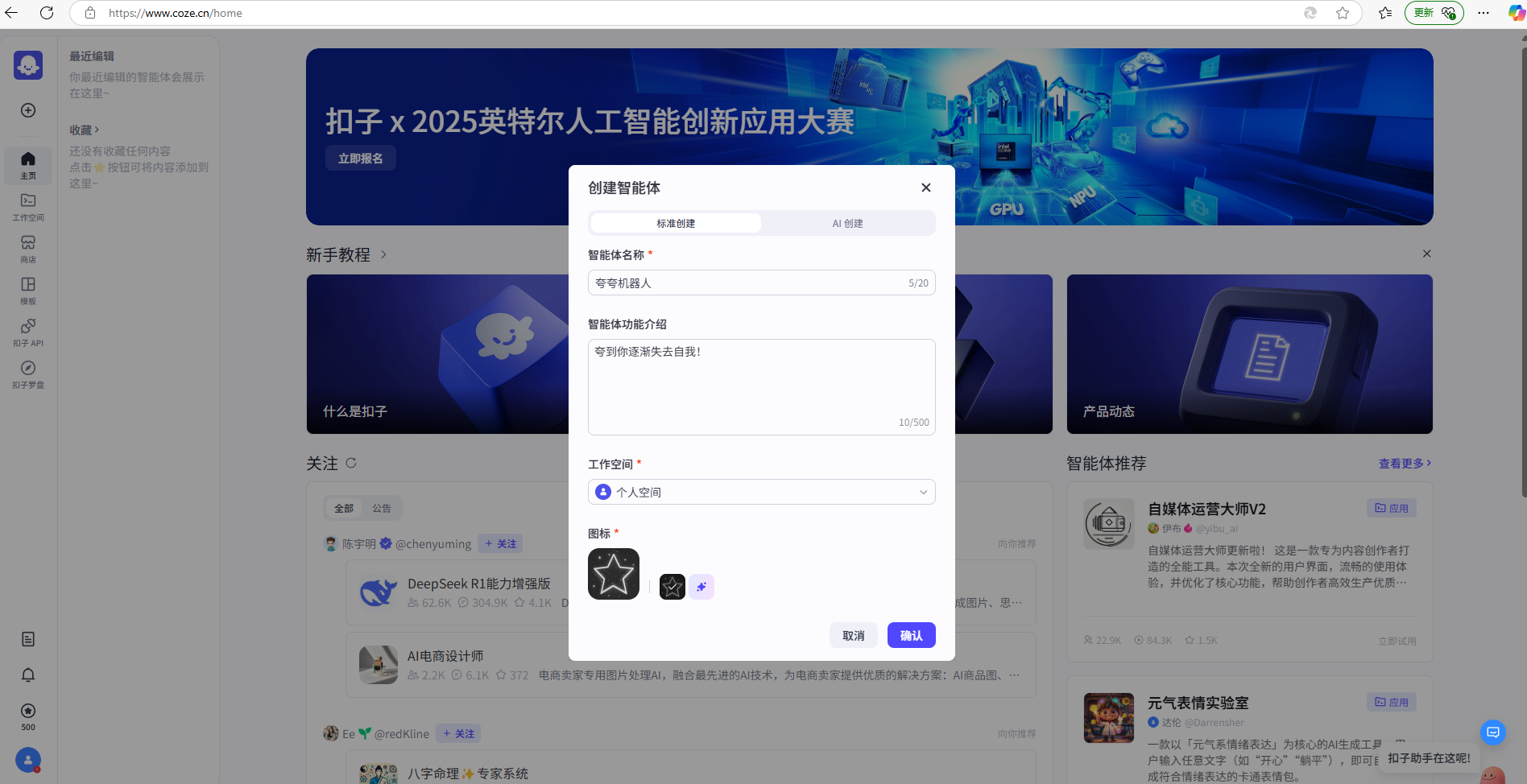Open the 模板 templates sidebar item
The image size is (1527, 784).
click(28, 291)
